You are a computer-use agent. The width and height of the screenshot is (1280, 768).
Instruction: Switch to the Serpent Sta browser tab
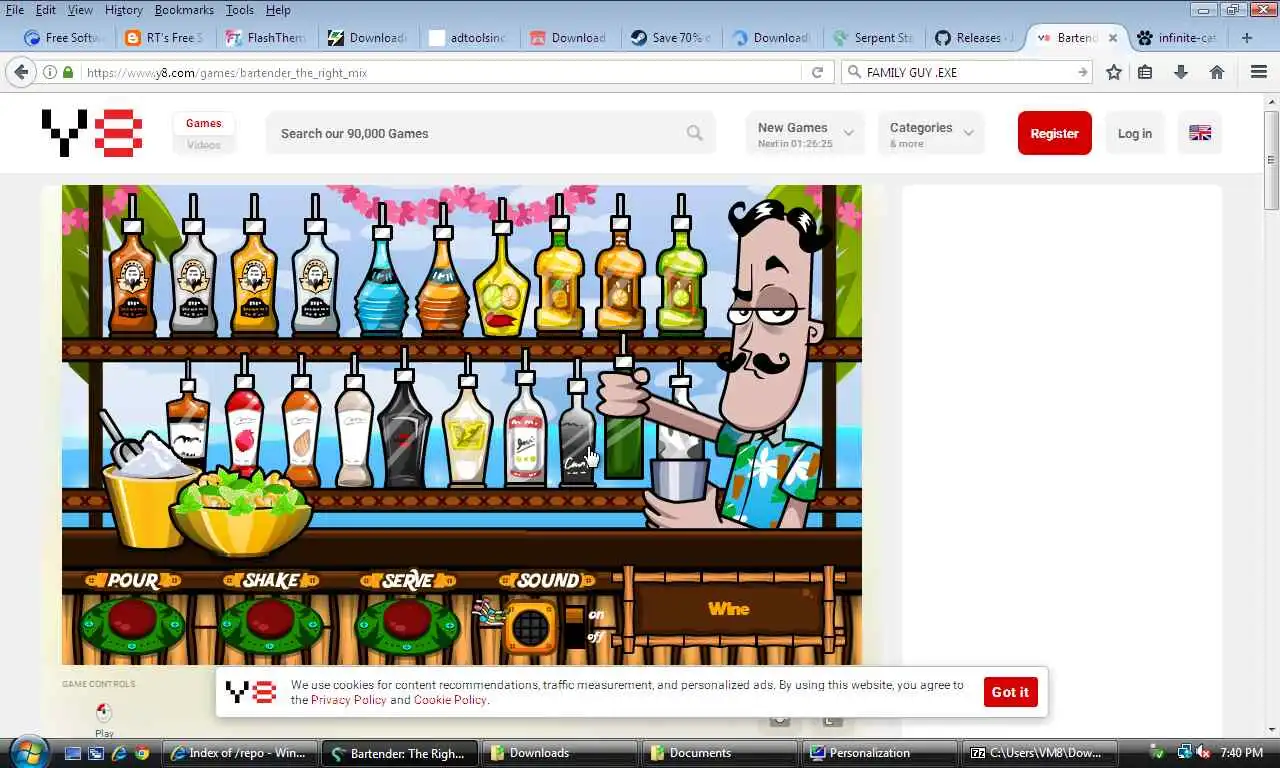[873, 38]
